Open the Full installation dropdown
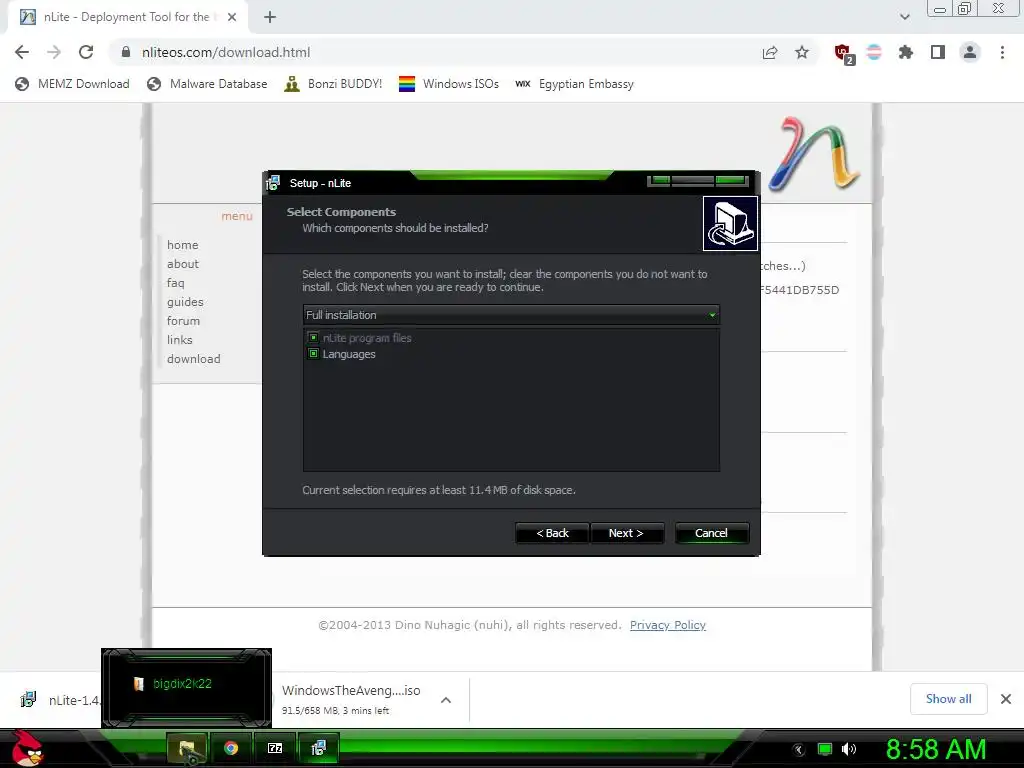The height and width of the screenshot is (768, 1024). [511, 315]
